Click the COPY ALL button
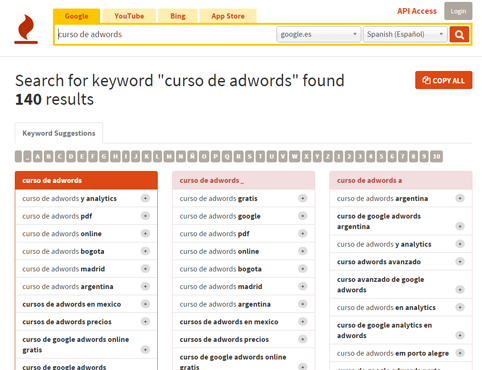 click(x=444, y=80)
